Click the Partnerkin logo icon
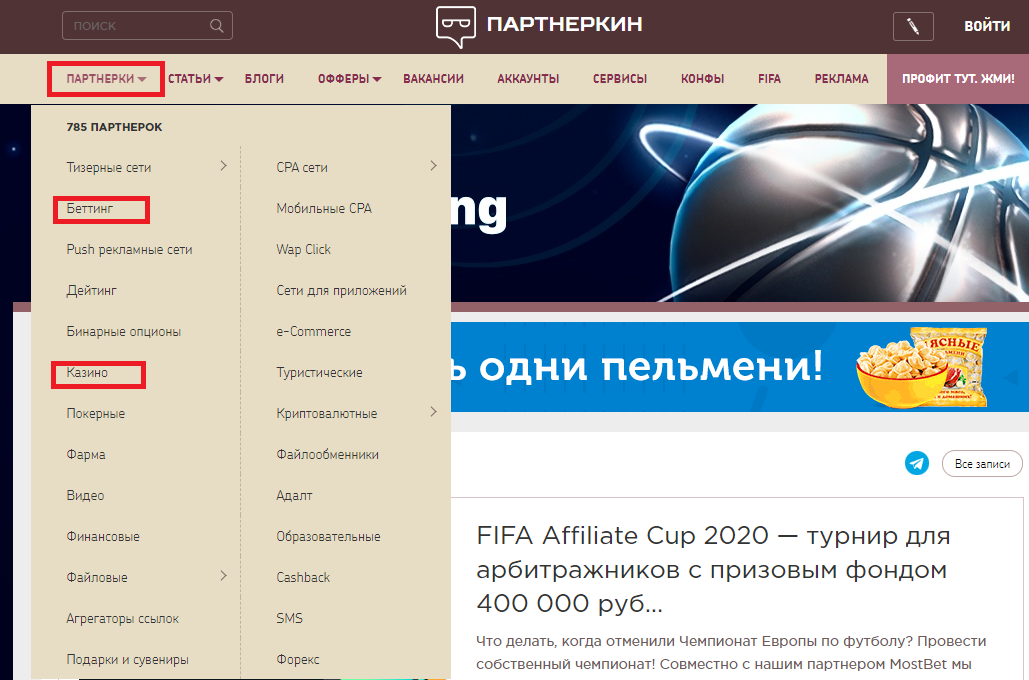Screen dimensions: 1029x680 coord(455,26)
